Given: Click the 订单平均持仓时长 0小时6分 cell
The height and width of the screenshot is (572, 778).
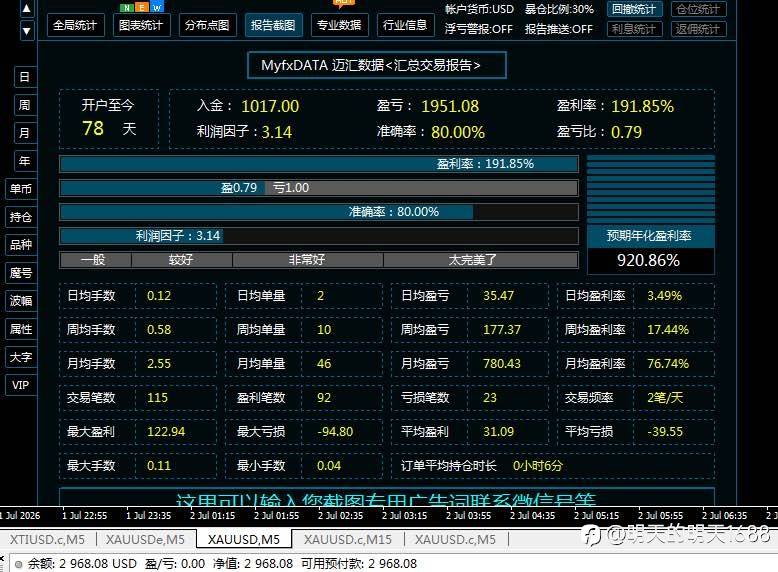Looking at the screenshot, I should (553, 466).
